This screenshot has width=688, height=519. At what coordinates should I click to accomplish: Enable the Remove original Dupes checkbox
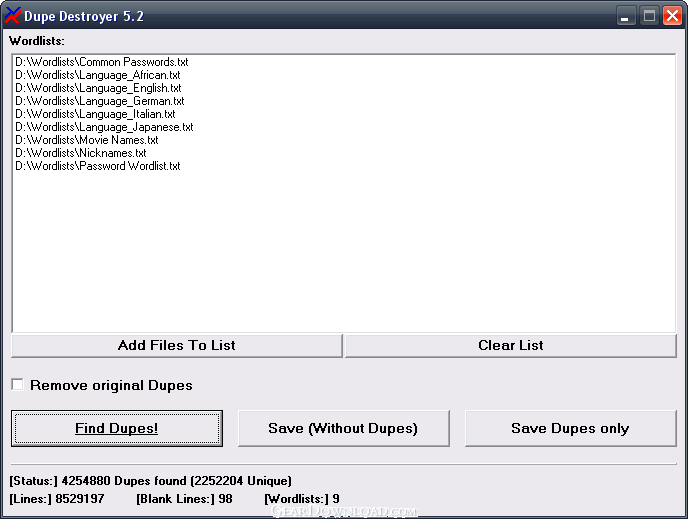[x=18, y=385]
